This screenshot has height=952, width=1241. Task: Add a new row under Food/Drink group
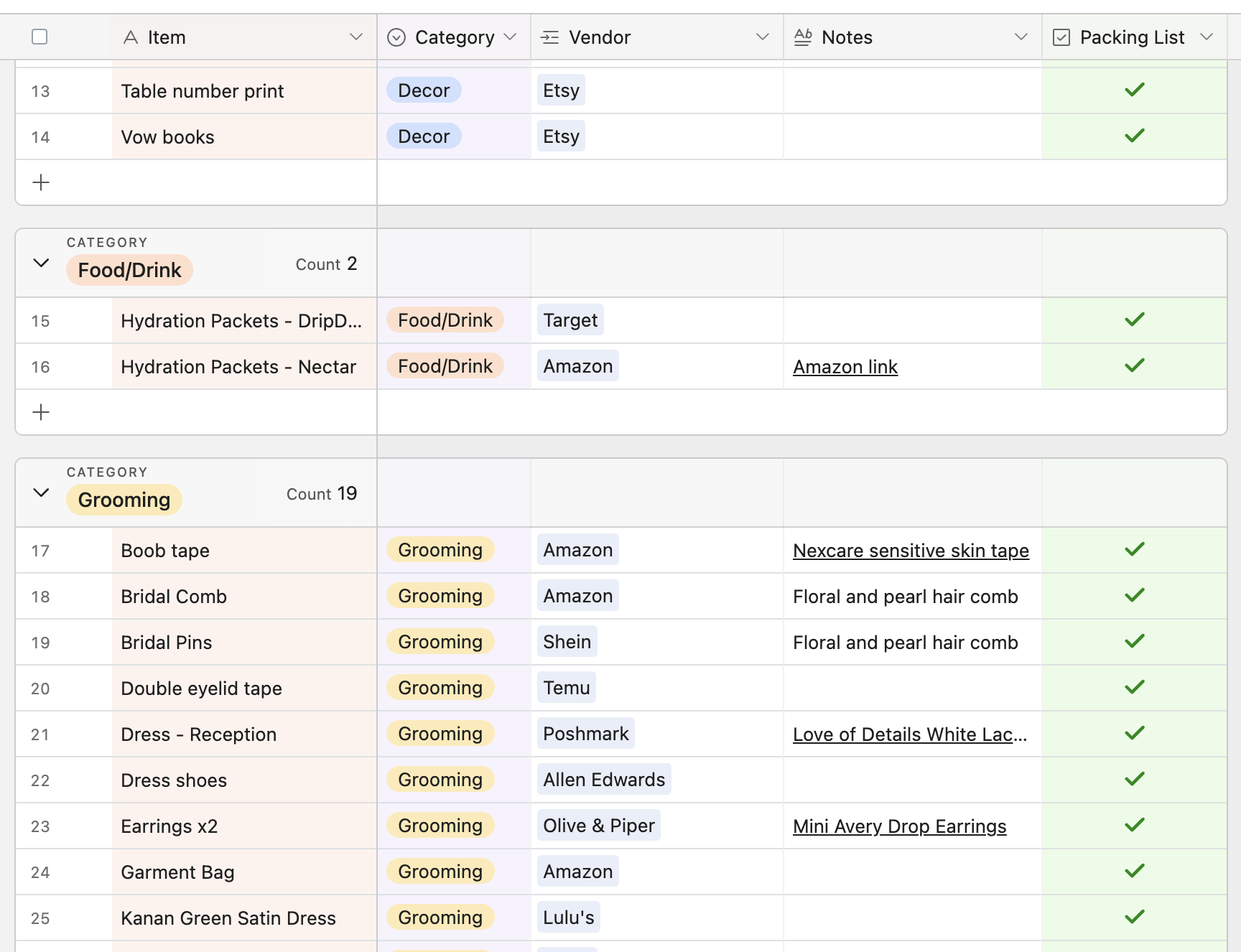click(x=41, y=412)
